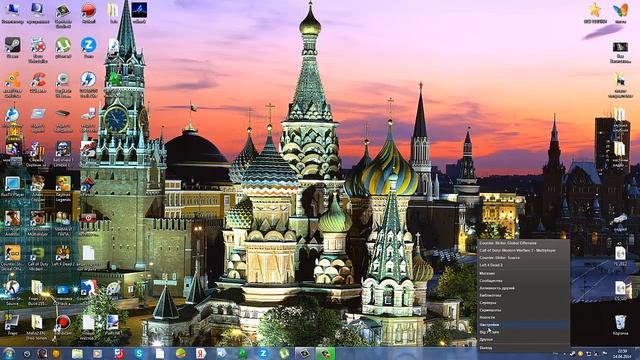This screenshot has height=360, width=640.
Task: Select the RusTV Player desktop shortcut
Action: pyautogui.click(x=12, y=187)
